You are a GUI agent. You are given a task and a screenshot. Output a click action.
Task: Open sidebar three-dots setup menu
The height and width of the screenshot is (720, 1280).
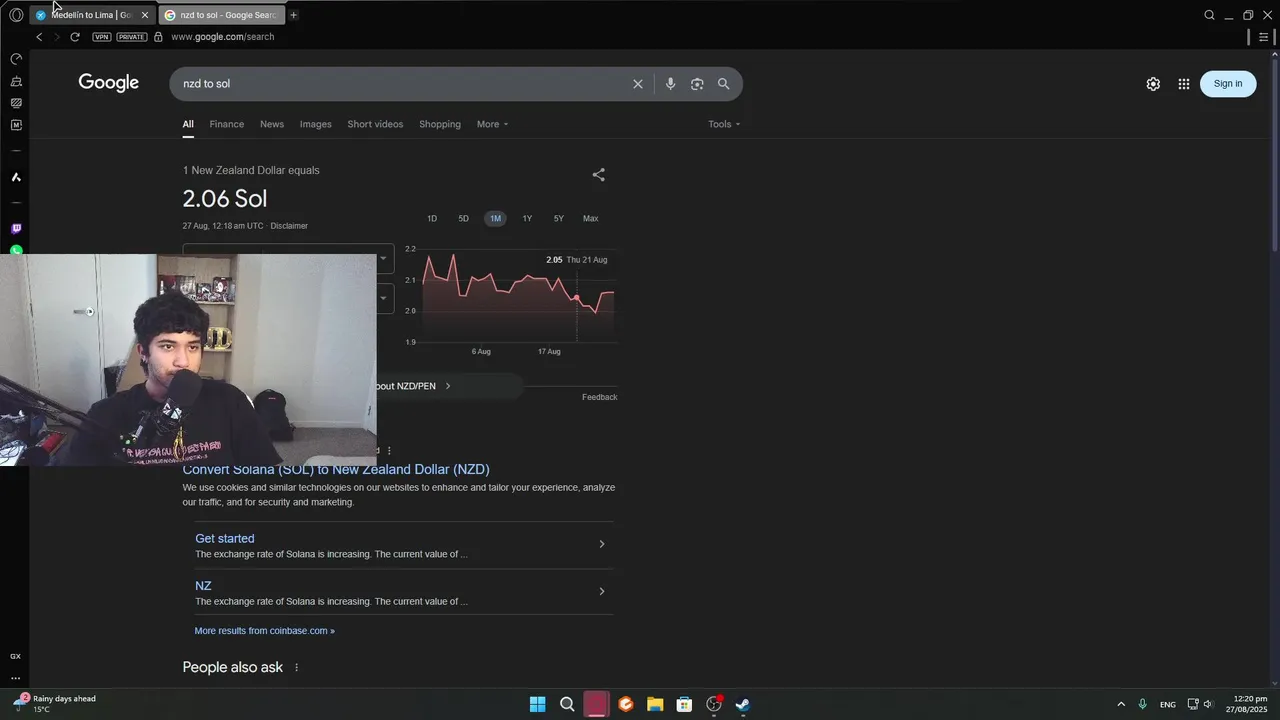click(16, 679)
